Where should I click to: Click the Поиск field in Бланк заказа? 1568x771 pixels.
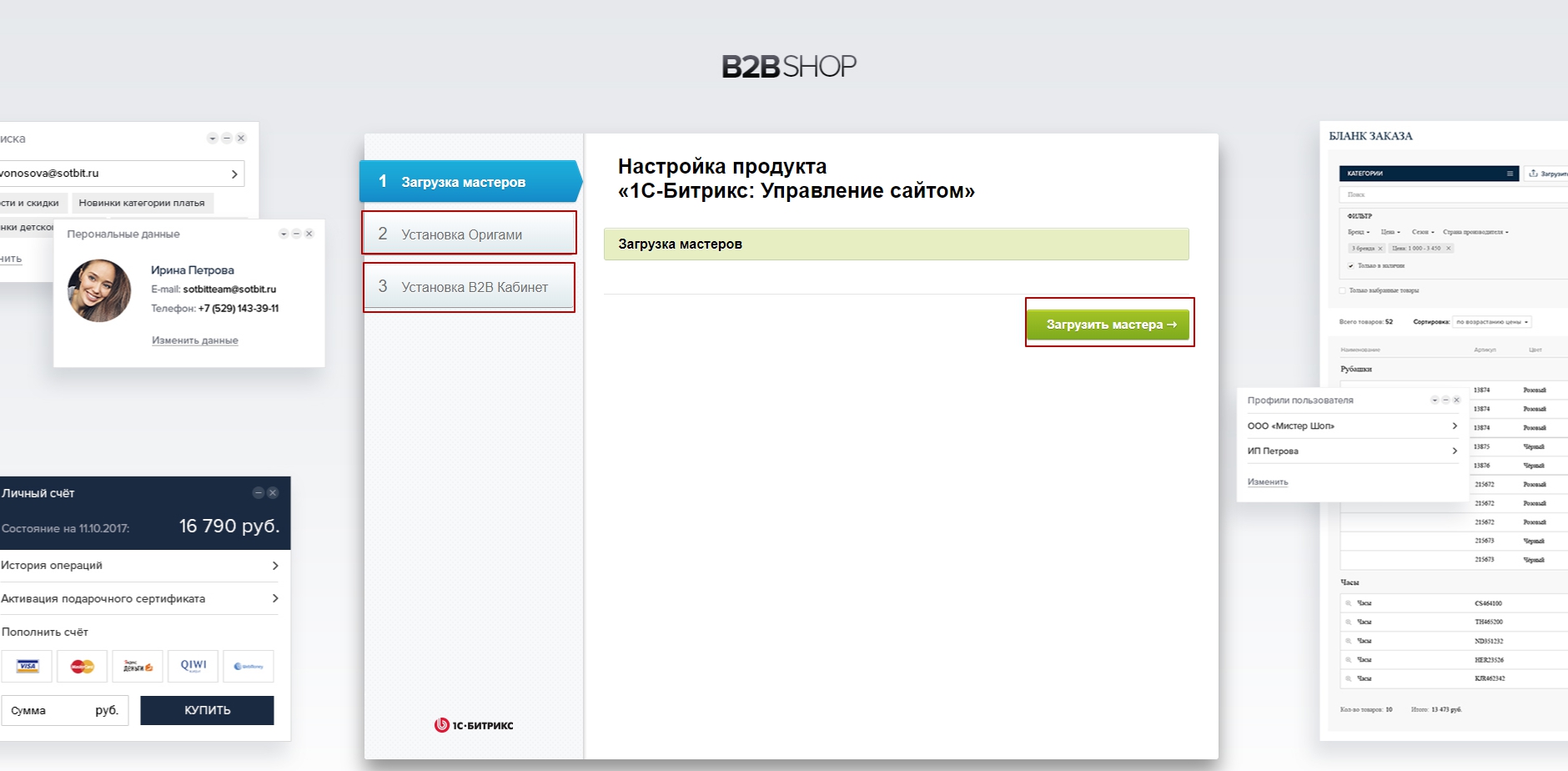click(x=1453, y=194)
